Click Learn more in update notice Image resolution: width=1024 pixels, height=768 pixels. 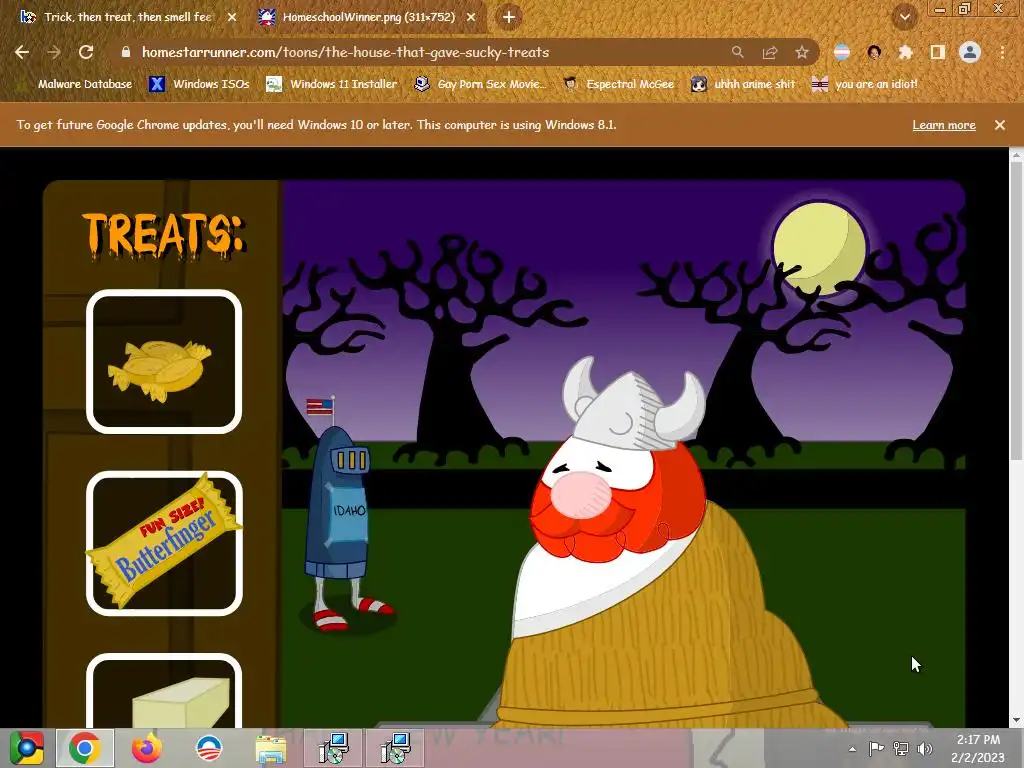click(944, 125)
